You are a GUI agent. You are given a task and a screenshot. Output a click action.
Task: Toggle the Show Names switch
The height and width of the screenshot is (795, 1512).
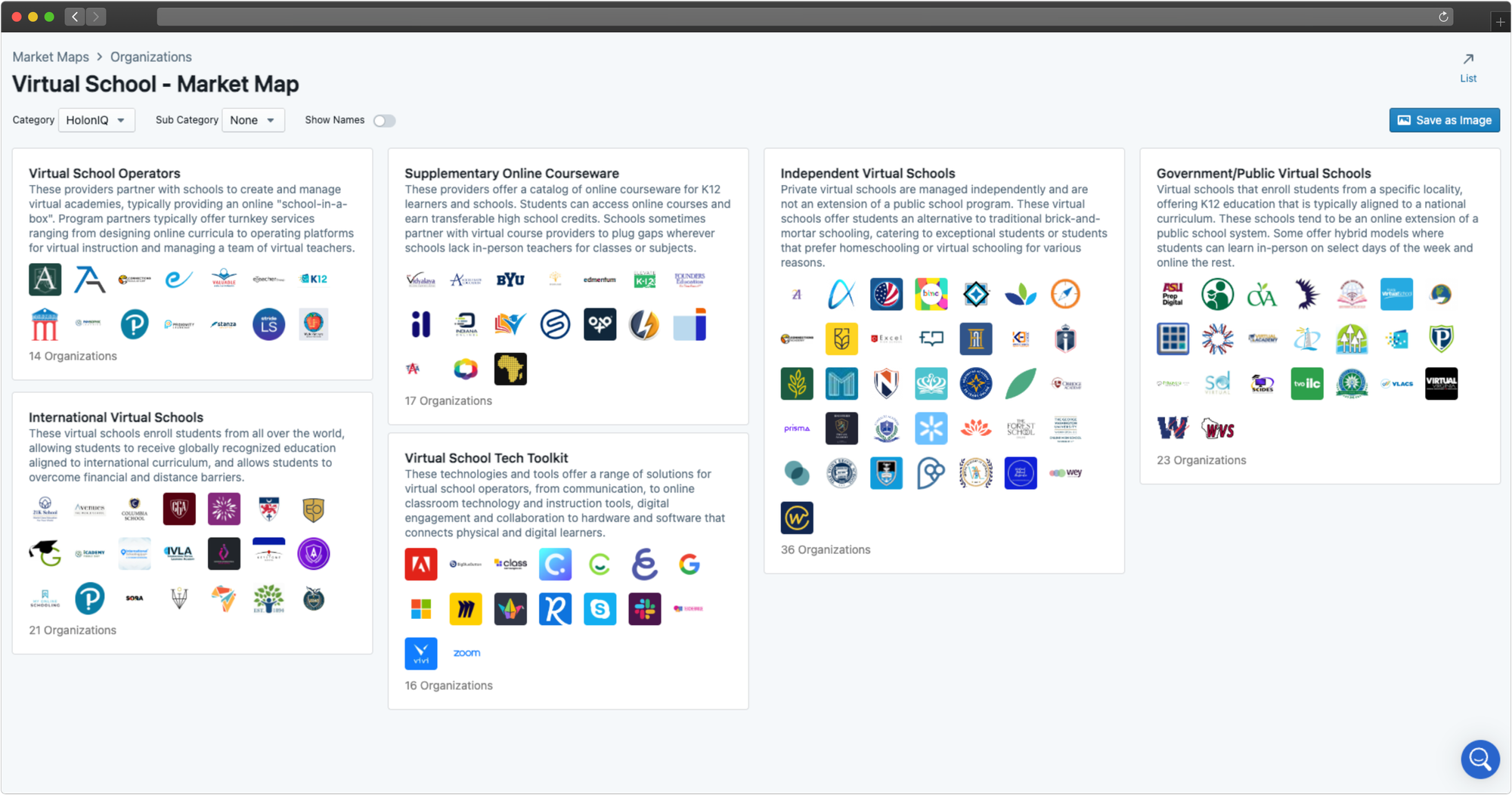[384, 121]
